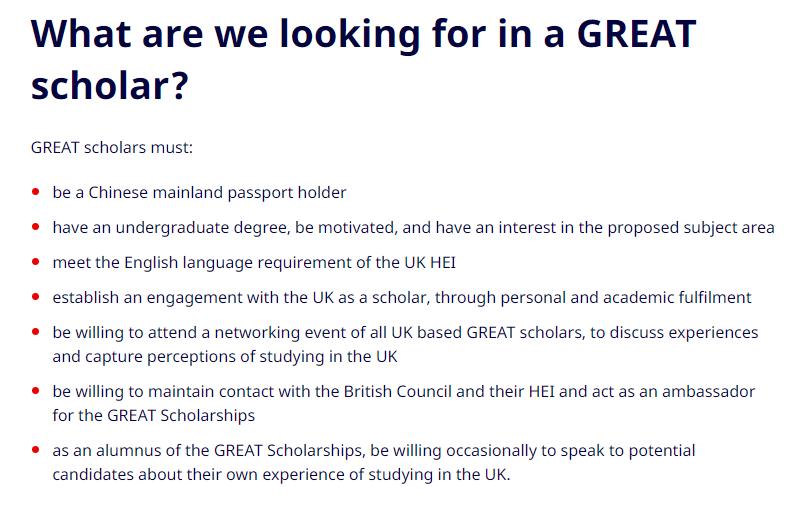Viewport: 801px width, 515px height.
Task: Click the red bullet beside 'maintain contact with the British Council'
Action: [36, 391]
